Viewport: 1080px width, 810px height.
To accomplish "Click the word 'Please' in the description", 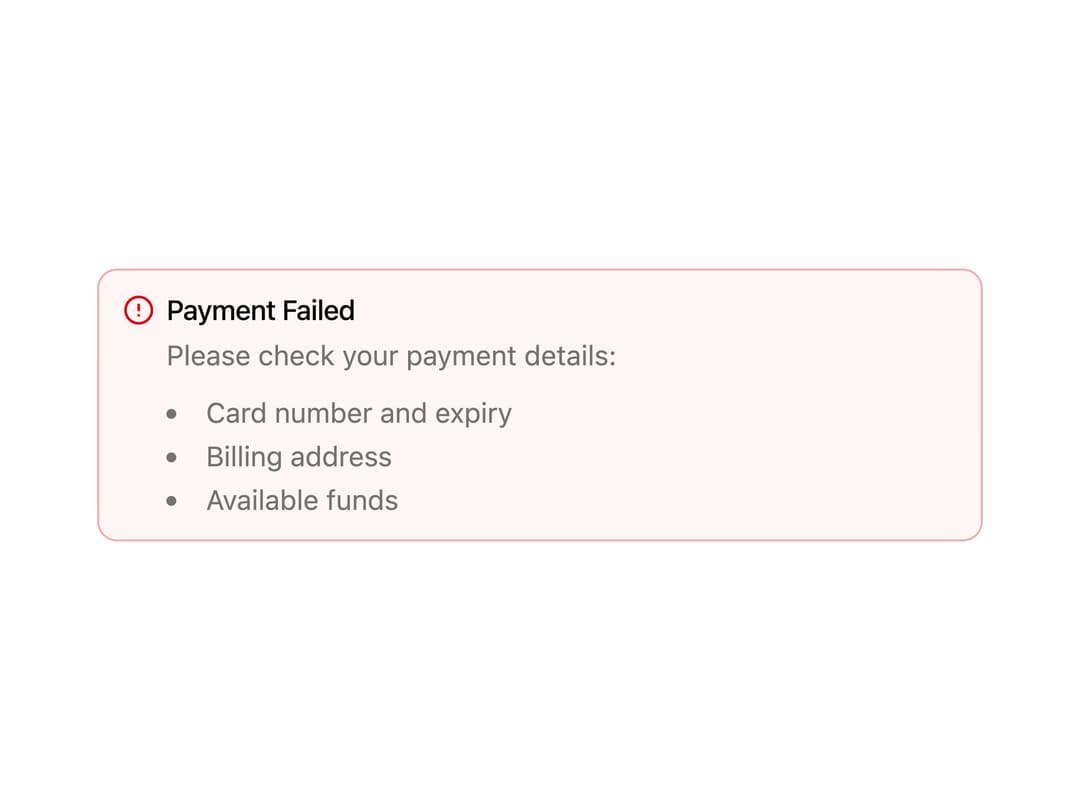I will pos(209,356).
